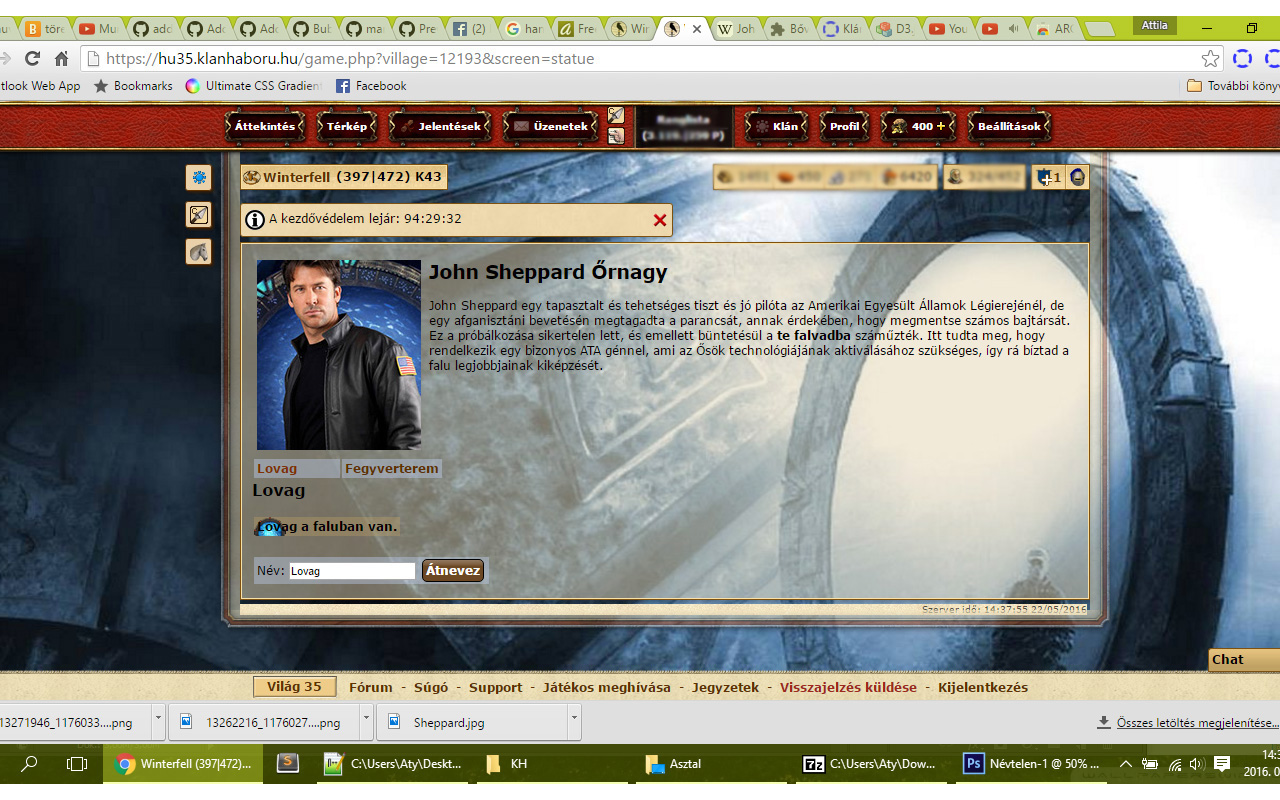Bookmark this page with the star icon
1280x800 pixels.
(1210, 59)
